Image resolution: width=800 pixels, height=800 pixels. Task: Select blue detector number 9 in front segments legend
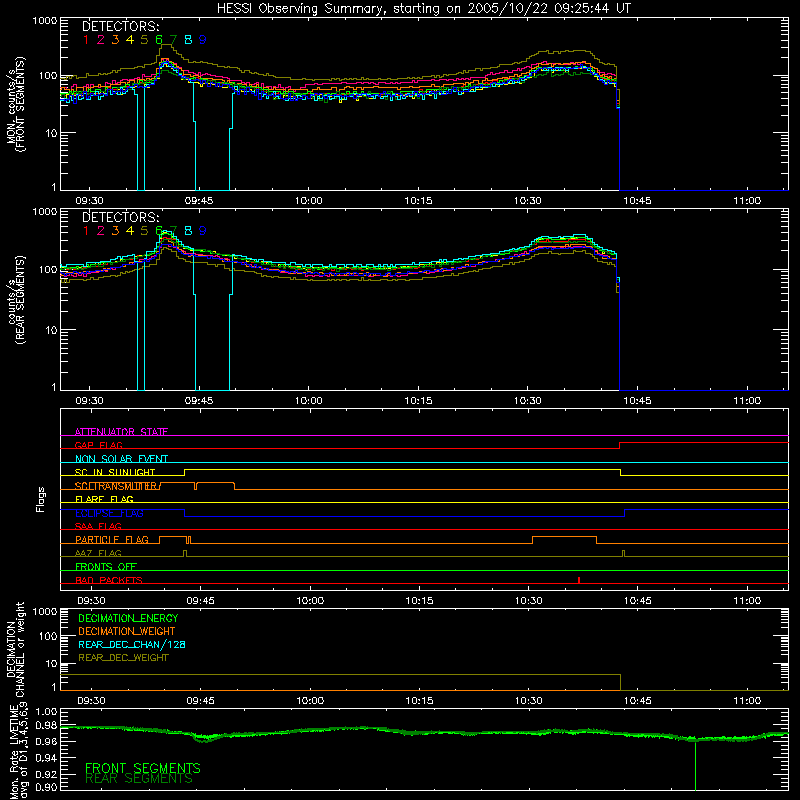(x=203, y=40)
